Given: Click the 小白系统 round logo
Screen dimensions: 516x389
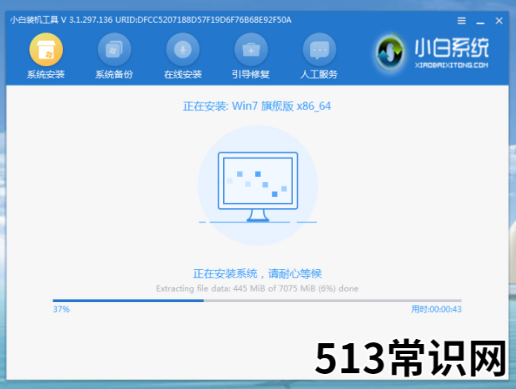Looking at the screenshot, I should pyautogui.click(x=390, y=52).
